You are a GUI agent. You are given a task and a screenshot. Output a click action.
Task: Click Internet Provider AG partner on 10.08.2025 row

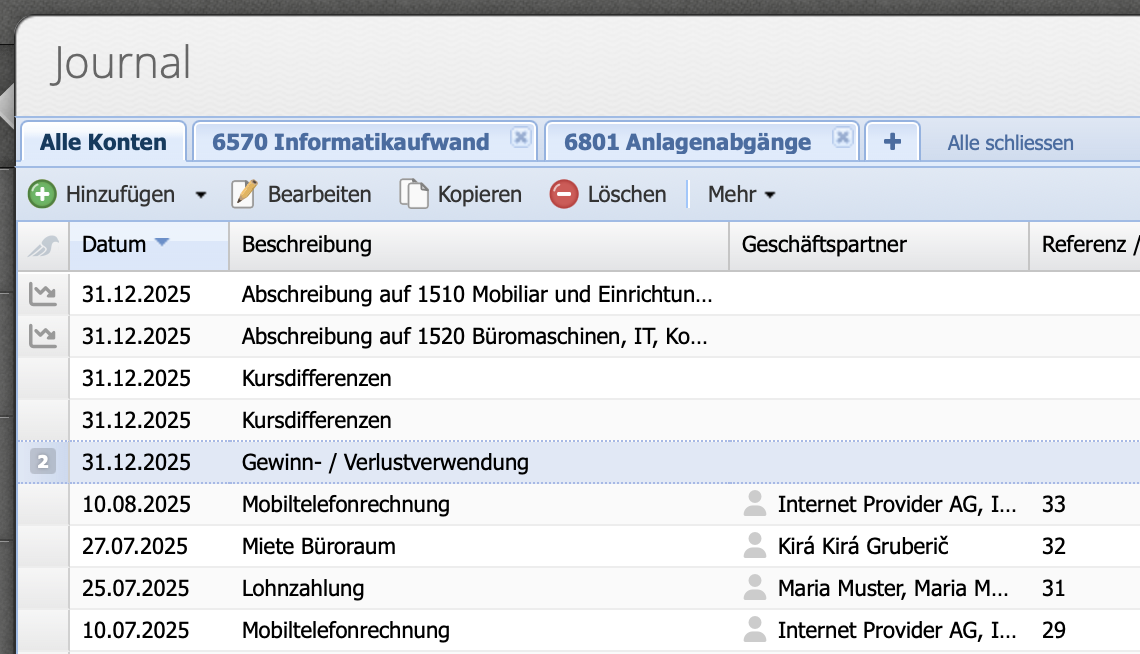coord(896,504)
